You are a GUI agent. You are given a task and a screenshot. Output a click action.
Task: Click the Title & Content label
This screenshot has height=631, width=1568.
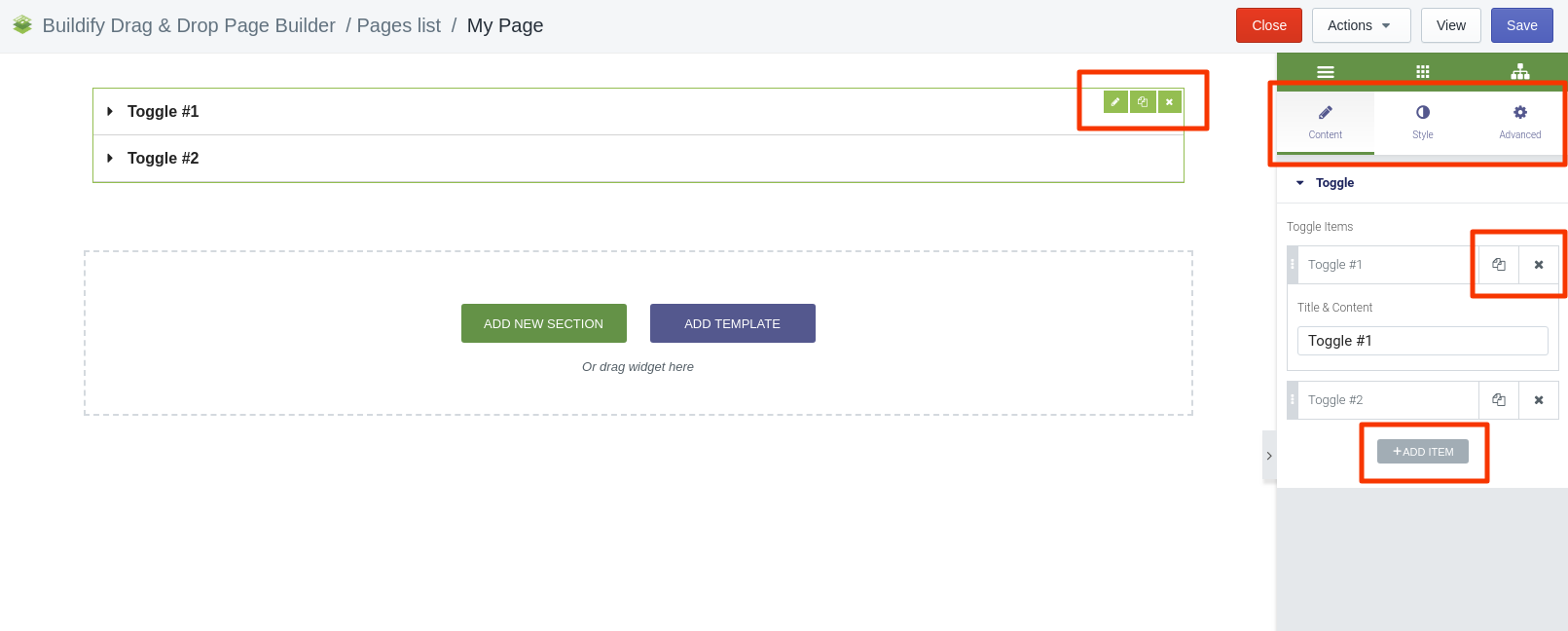click(1335, 308)
